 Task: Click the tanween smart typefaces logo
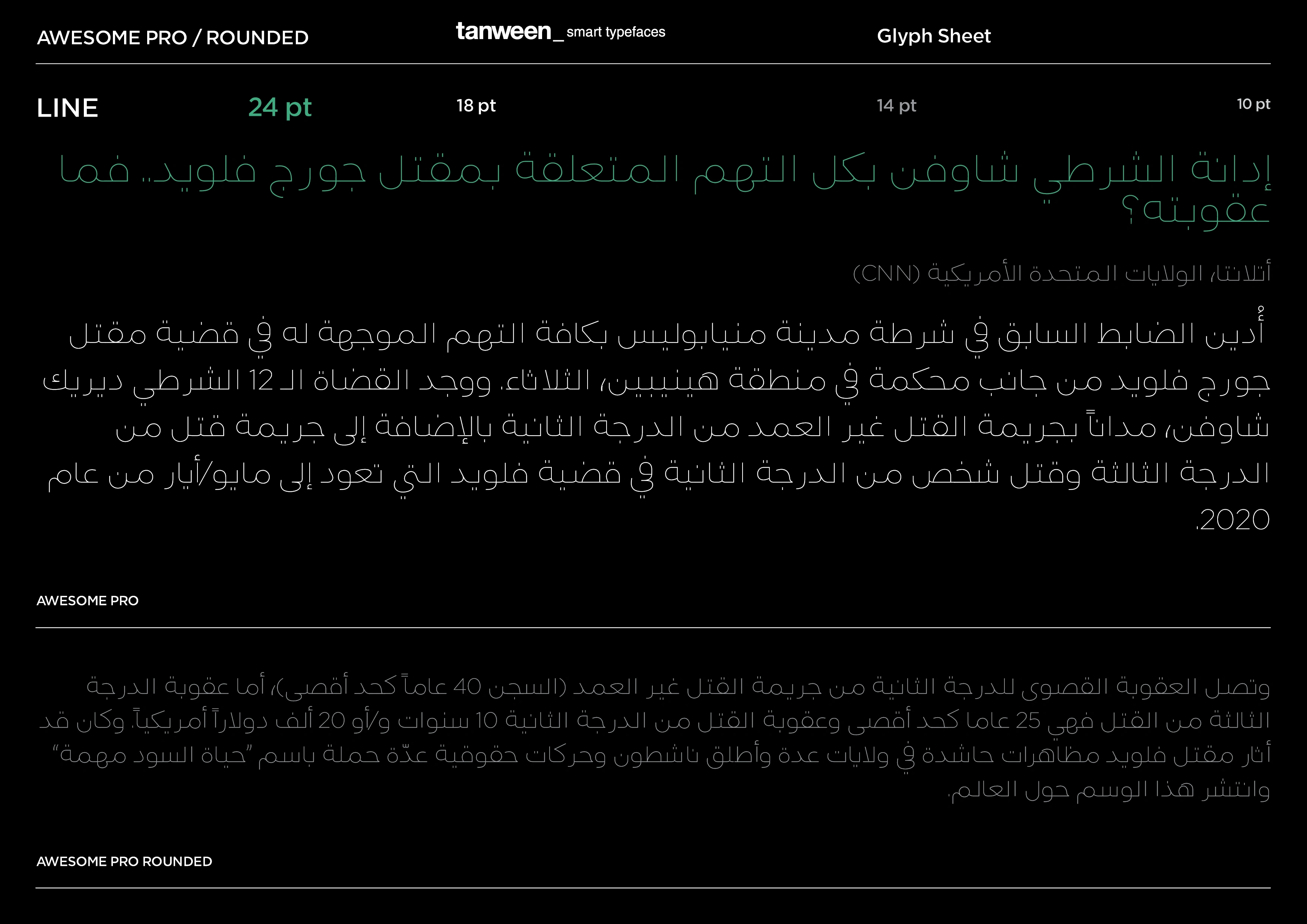coord(561,32)
